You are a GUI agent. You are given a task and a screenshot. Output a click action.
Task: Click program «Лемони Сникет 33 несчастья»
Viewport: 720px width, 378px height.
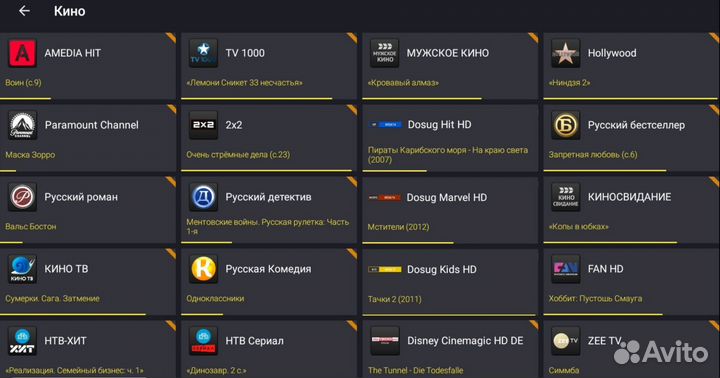point(244,83)
